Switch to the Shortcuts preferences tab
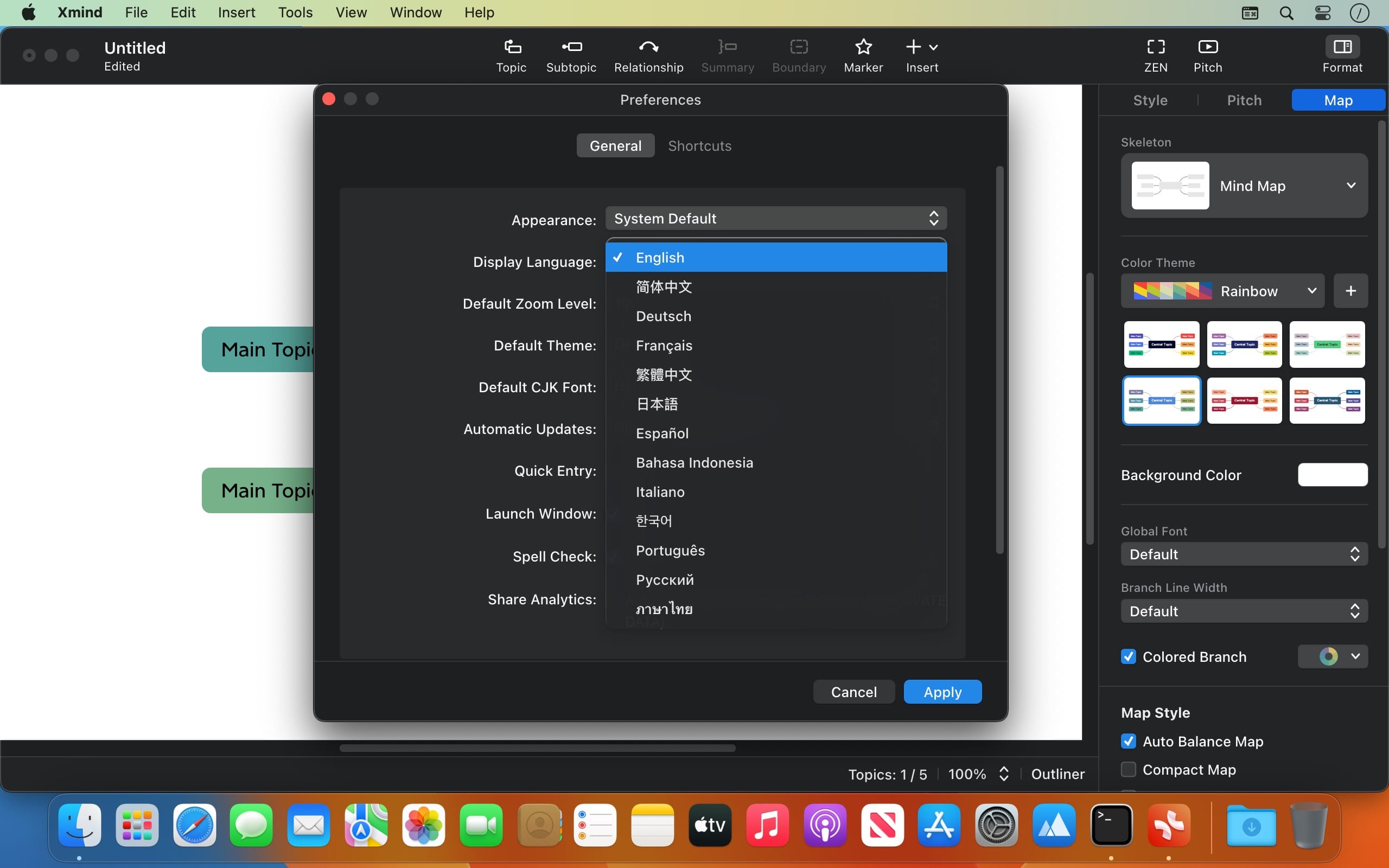 [x=699, y=146]
